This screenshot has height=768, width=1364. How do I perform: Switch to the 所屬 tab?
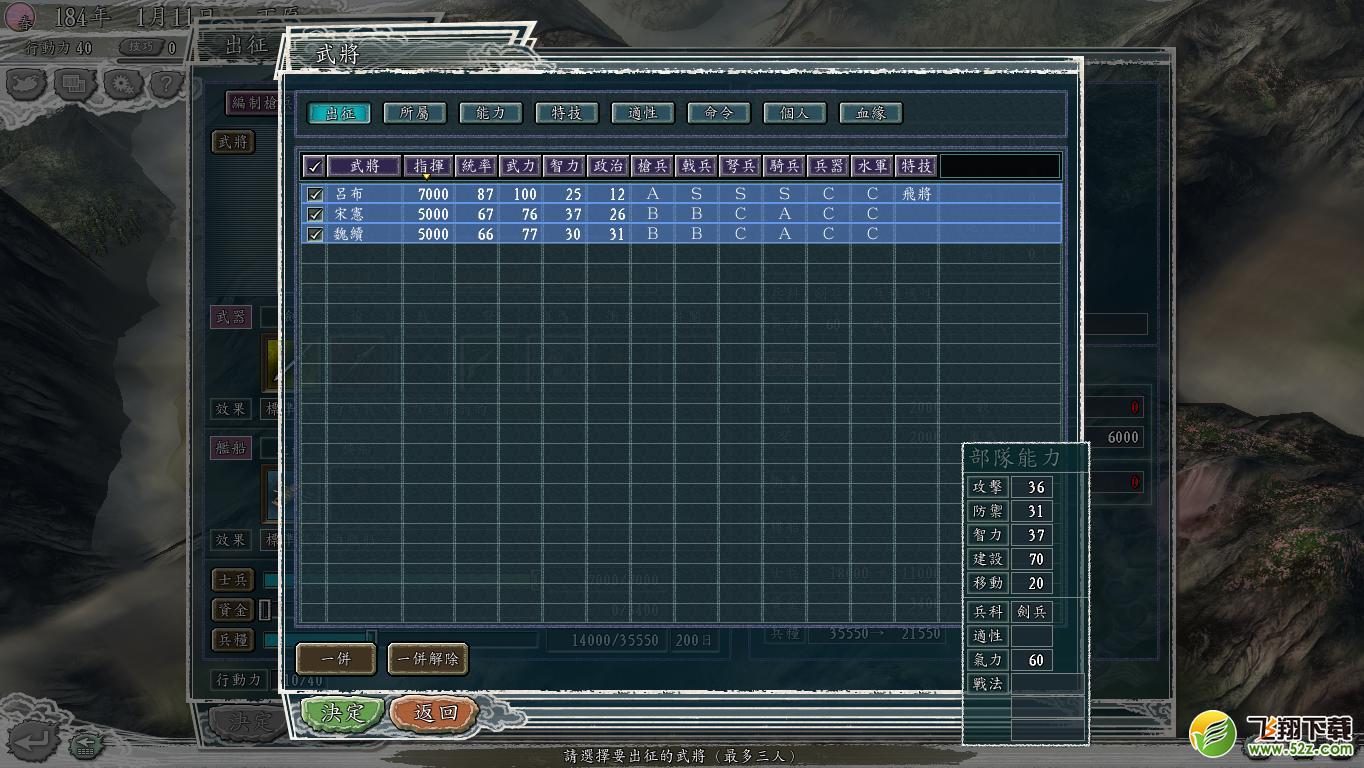(x=415, y=113)
